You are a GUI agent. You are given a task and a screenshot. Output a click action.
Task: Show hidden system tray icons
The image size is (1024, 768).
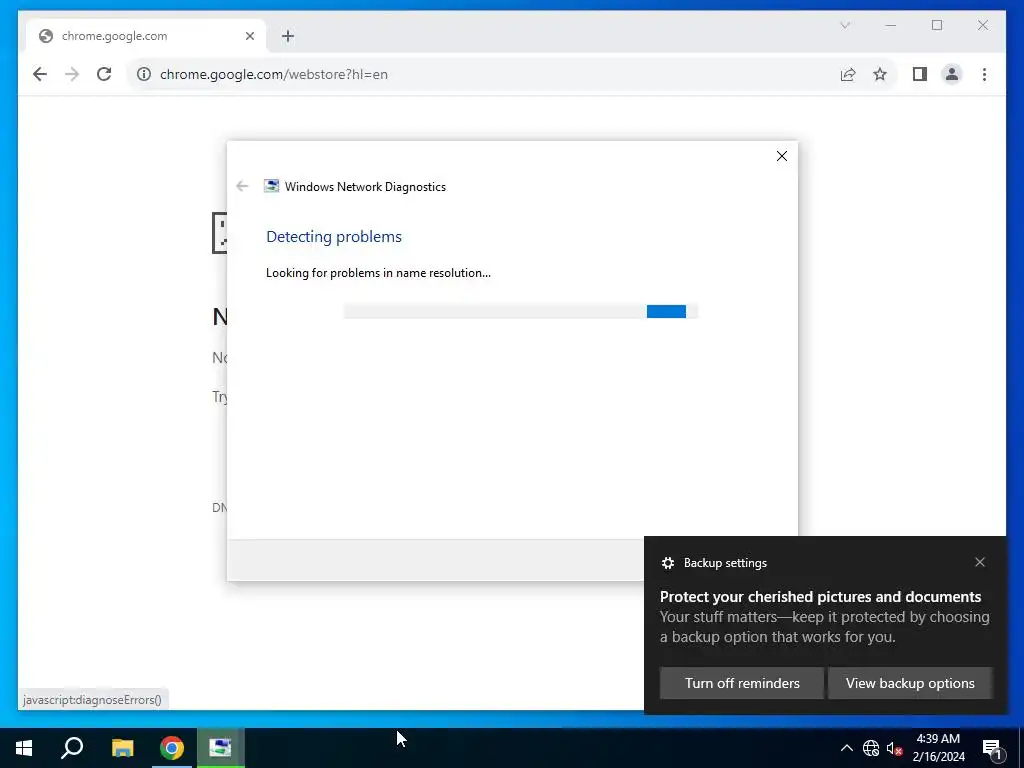pos(846,748)
